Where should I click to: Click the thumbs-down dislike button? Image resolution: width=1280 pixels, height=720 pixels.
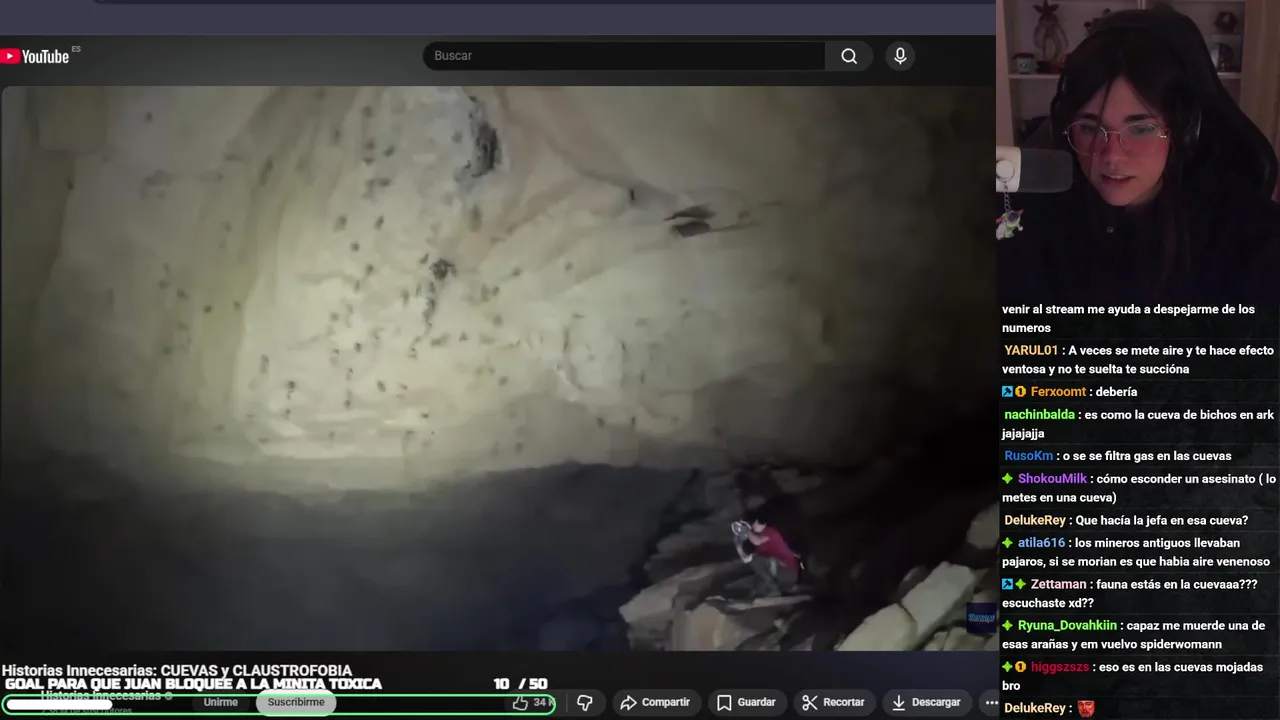point(585,703)
